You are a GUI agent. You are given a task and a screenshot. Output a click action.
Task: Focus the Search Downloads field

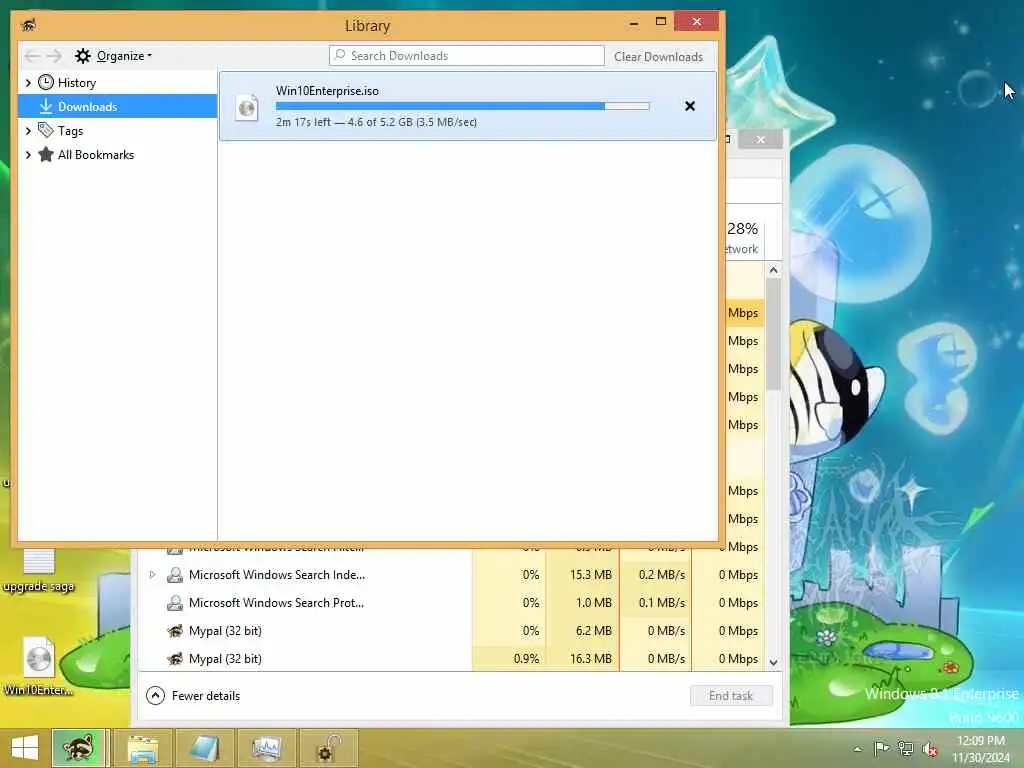tap(466, 56)
